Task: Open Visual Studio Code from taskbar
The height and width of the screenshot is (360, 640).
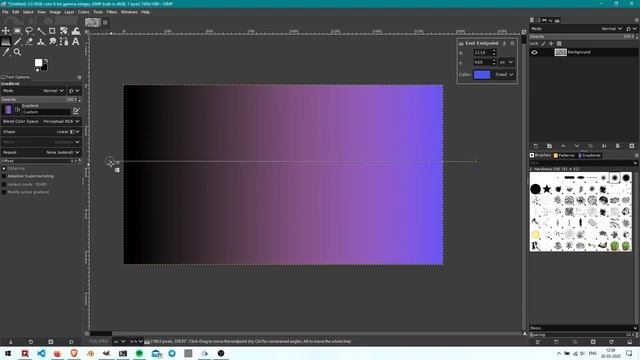Action: click(41, 353)
